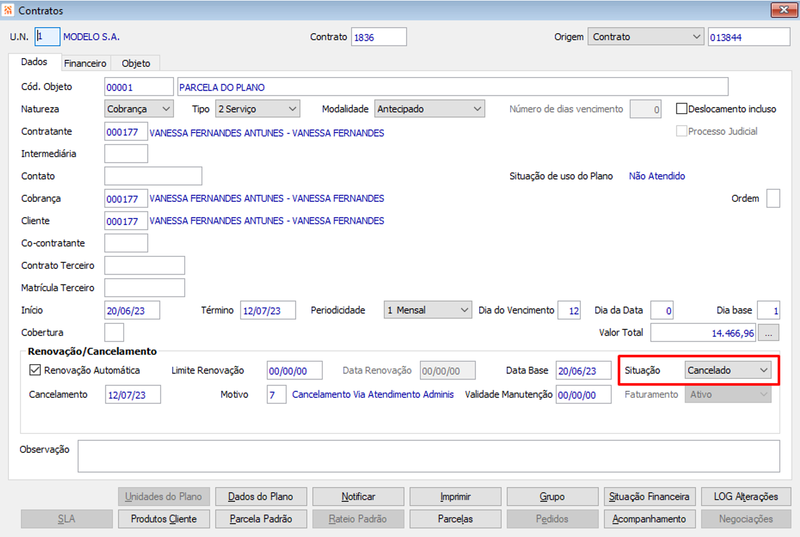Image resolution: width=800 pixels, height=537 pixels.
Task: Click the Cód. Objeto field 00001
Action: point(139,87)
